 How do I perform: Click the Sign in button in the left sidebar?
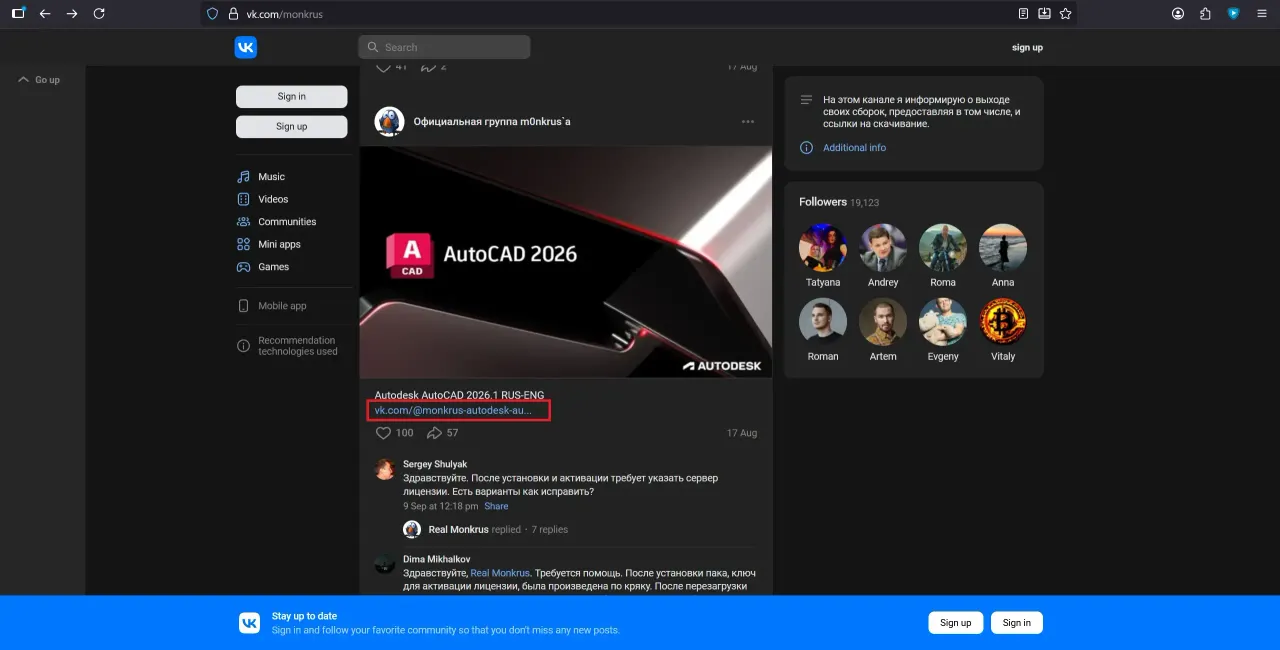tap(292, 97)
